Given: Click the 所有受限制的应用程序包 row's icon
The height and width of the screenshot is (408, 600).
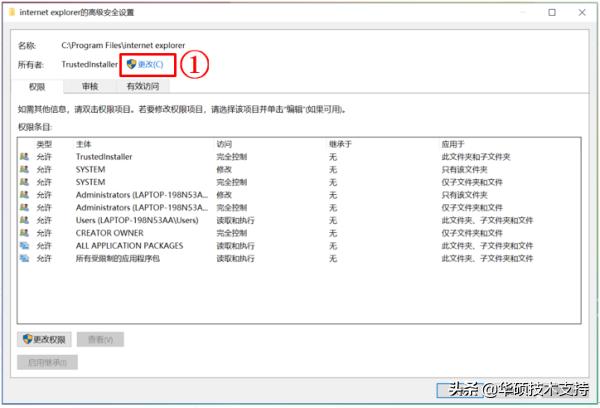Looking at the screenshot, I should point(24,258).
